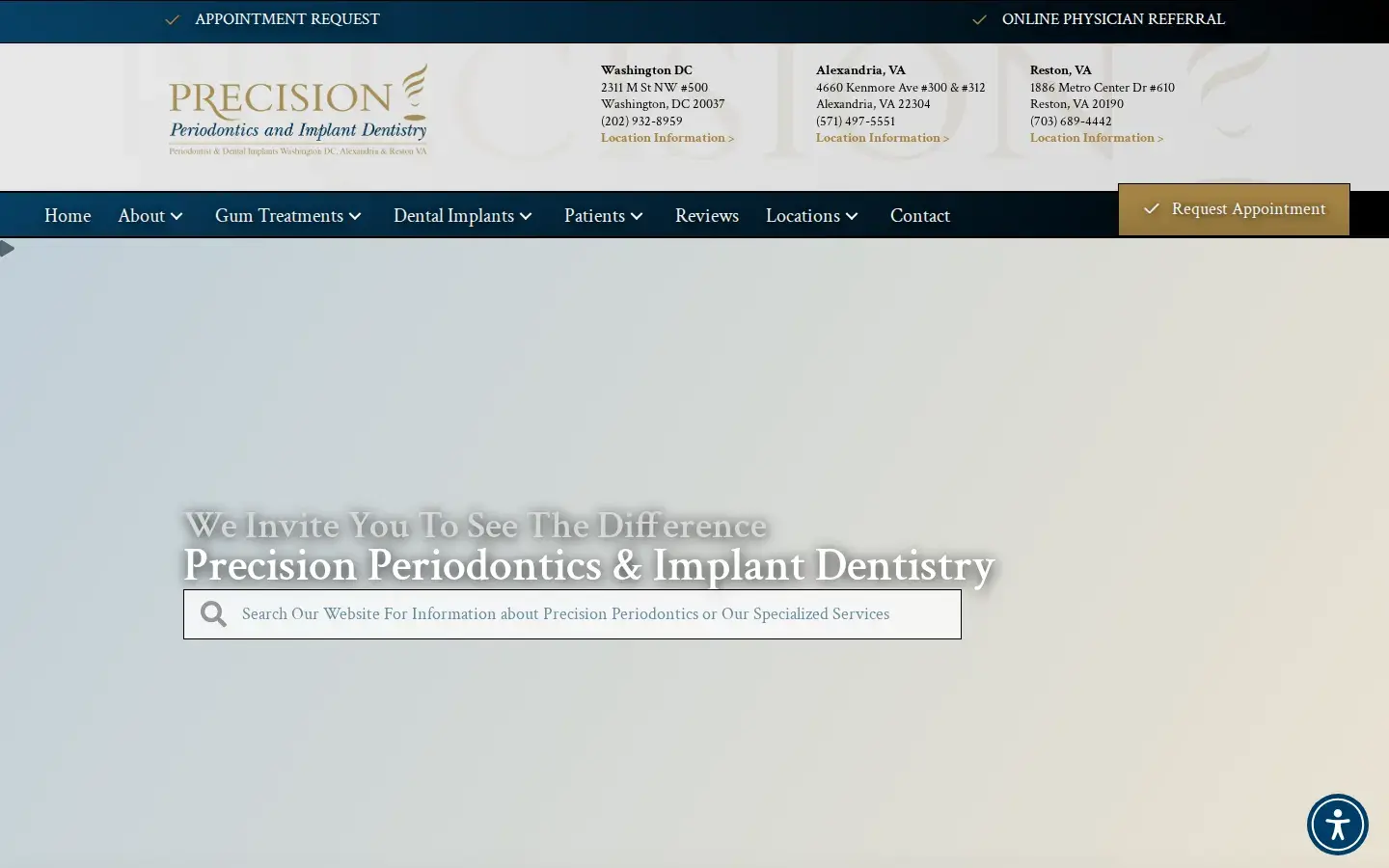Open the accessibility options widget
The image size is (1389, 868).
[x=1337, y=825]
